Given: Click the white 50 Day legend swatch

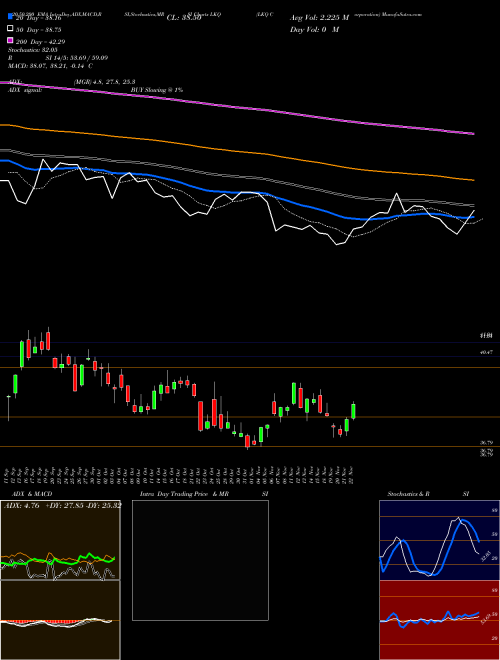Looking at the screenshot, I should coord(11,29).
